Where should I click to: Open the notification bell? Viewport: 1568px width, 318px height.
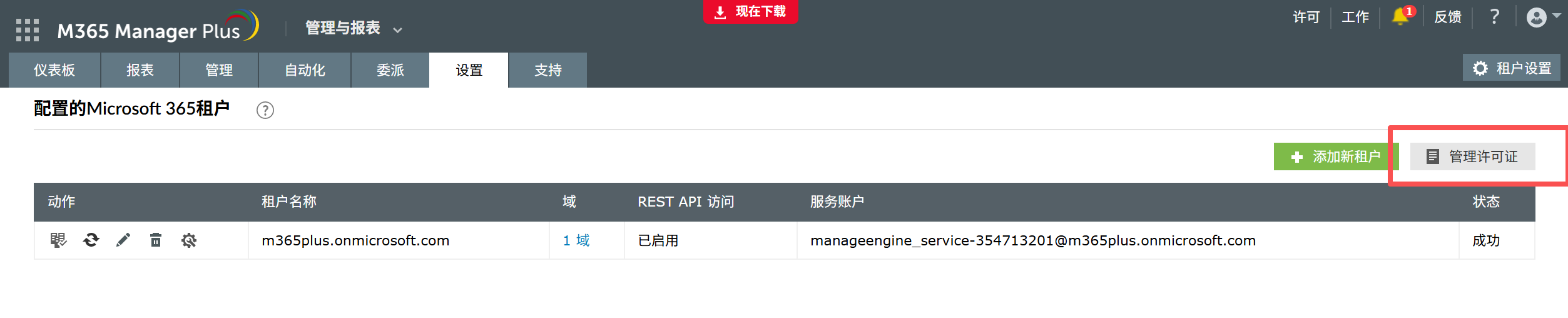coord(1401,17)
